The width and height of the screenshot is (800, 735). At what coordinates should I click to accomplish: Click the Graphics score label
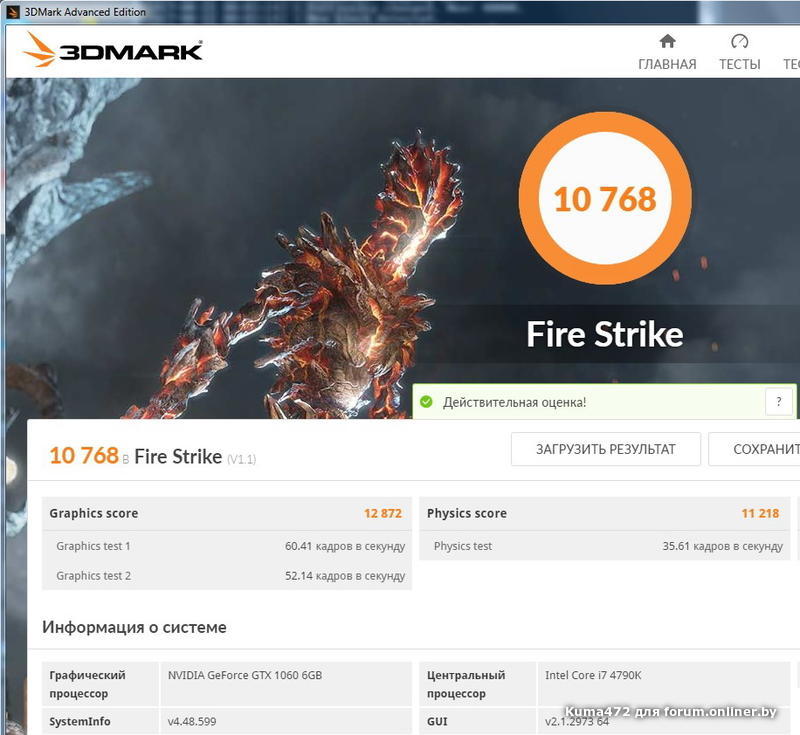(x=94, y=513)
